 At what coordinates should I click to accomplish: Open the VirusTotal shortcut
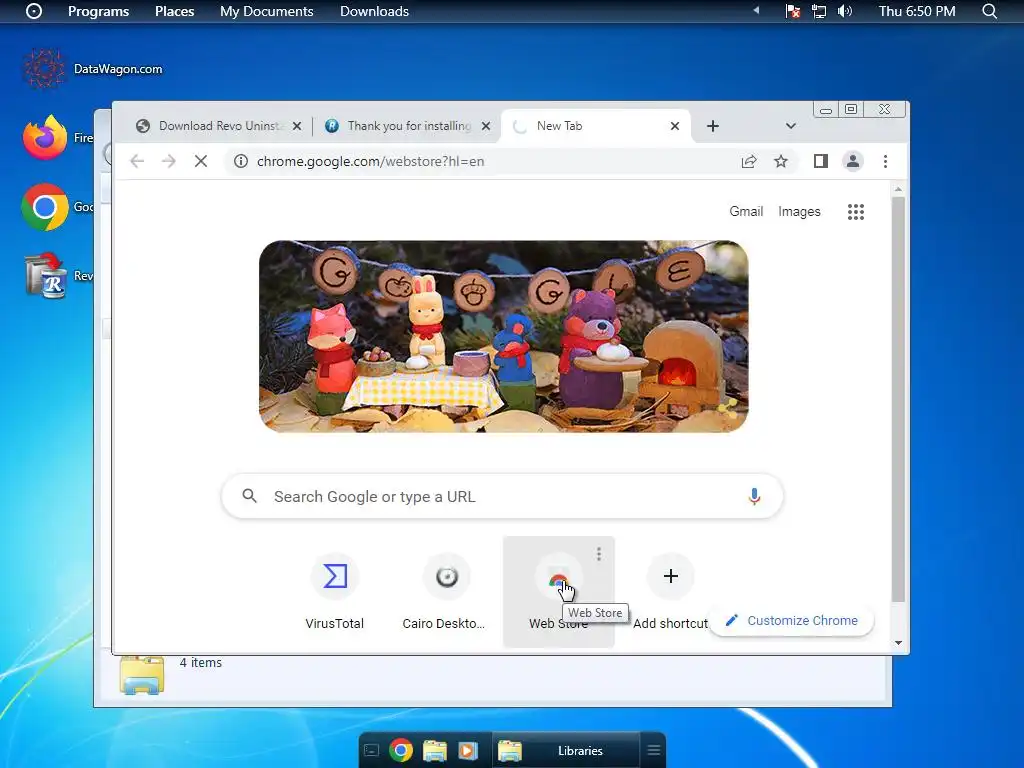334,592
